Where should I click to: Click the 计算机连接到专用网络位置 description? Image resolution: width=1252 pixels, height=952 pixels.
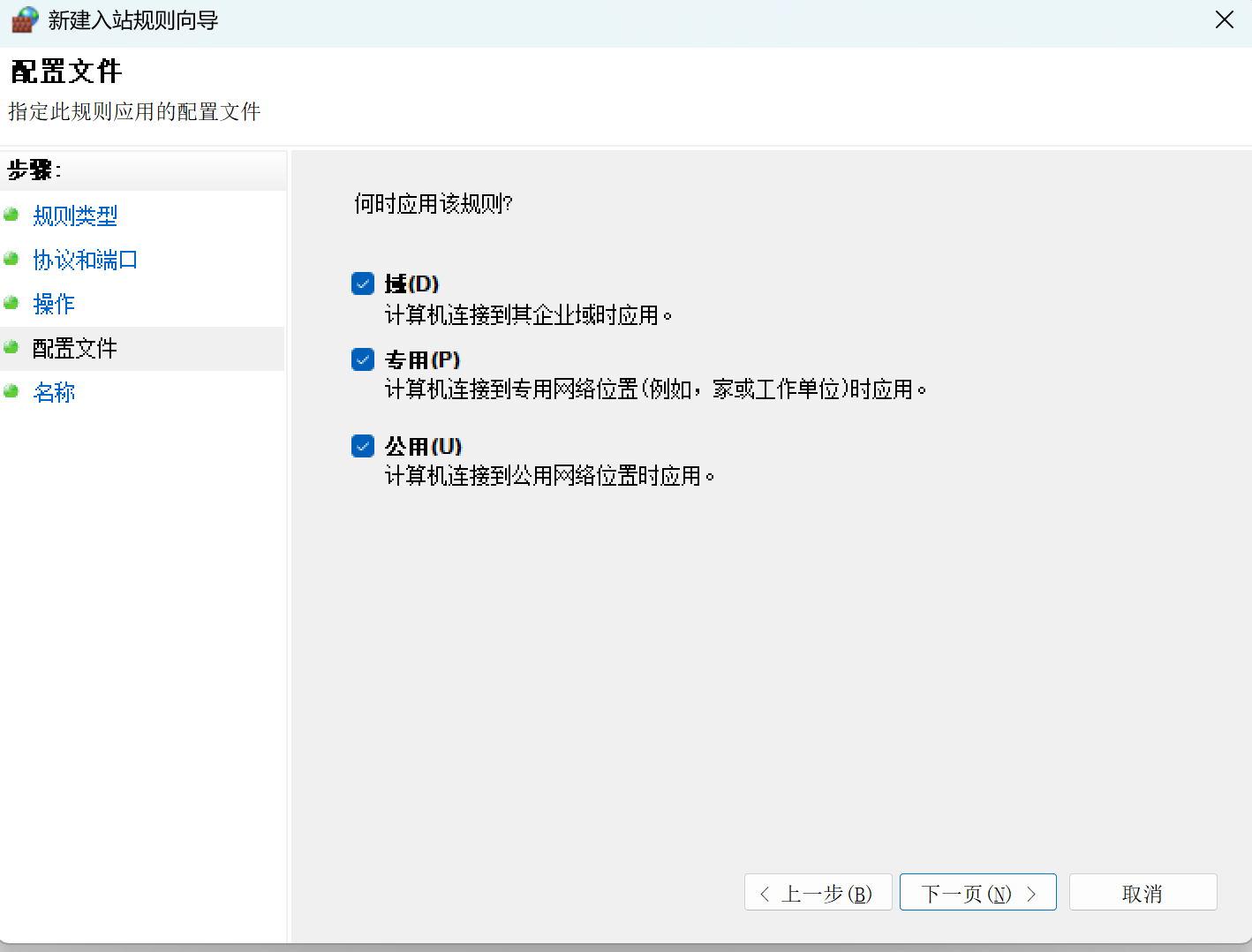(x=655, y=389)
